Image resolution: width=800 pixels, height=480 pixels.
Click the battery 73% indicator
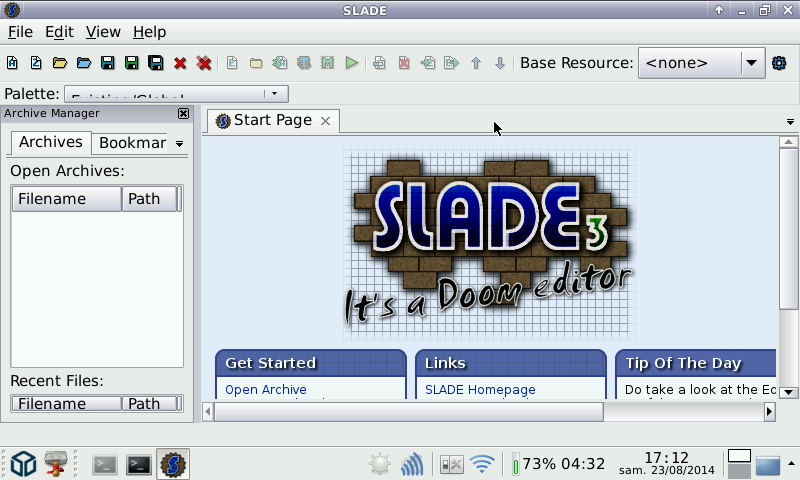pyautogui.click(x=559, y=464)
